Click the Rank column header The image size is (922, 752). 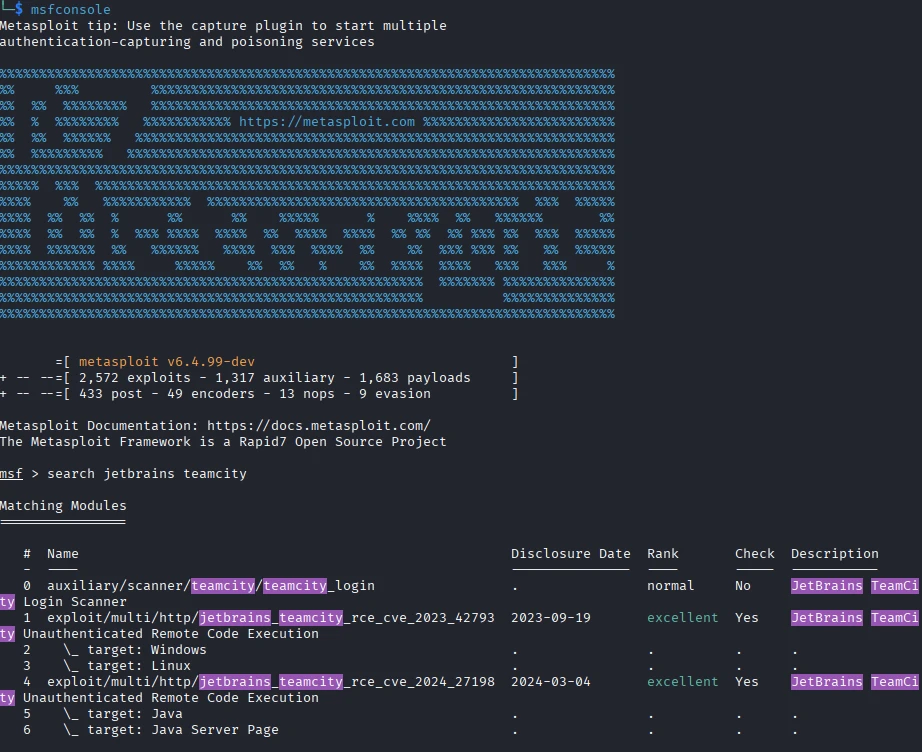point(662,553)
